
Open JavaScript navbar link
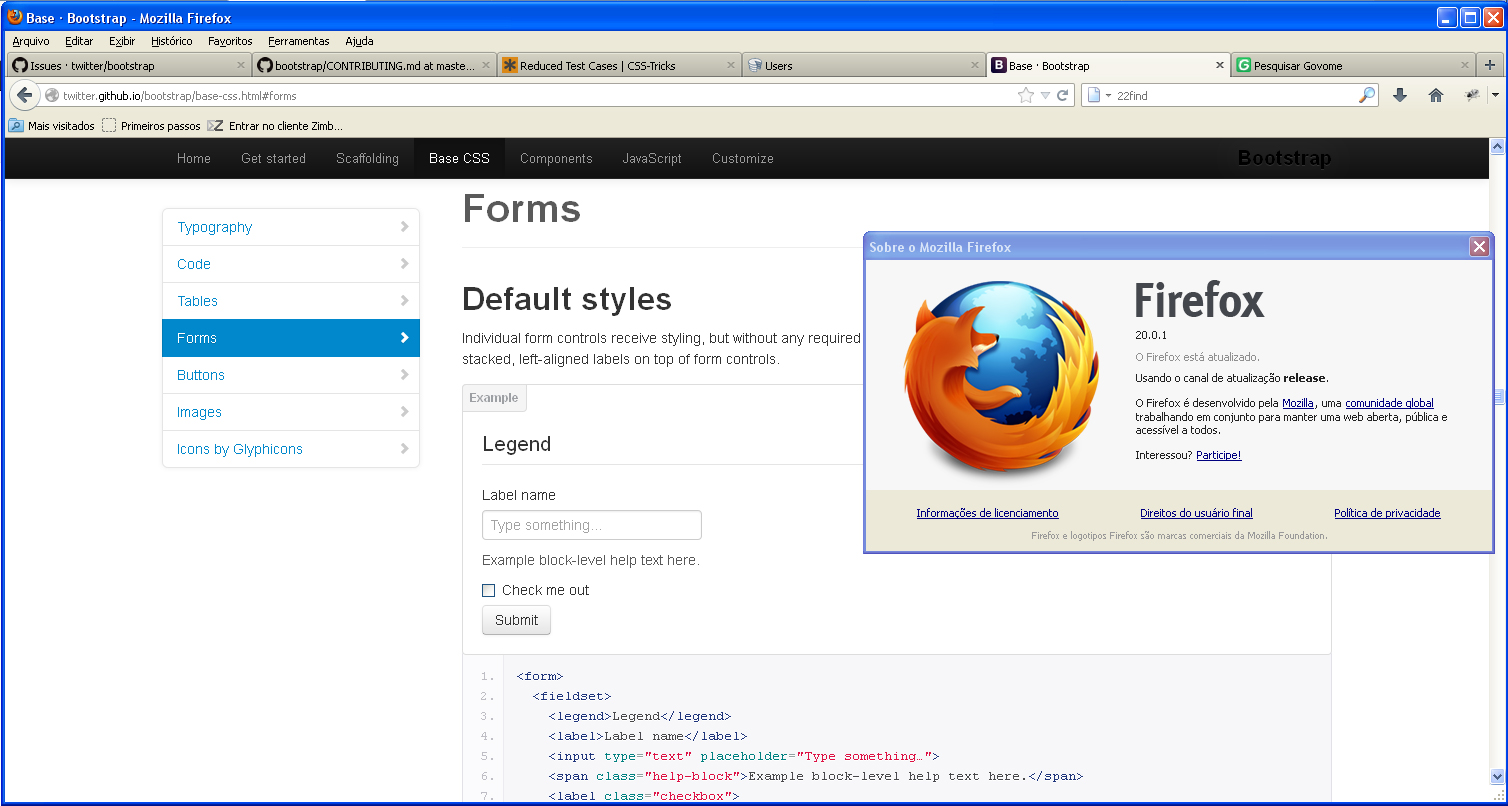pyautogui.click(x=652, y=158)
